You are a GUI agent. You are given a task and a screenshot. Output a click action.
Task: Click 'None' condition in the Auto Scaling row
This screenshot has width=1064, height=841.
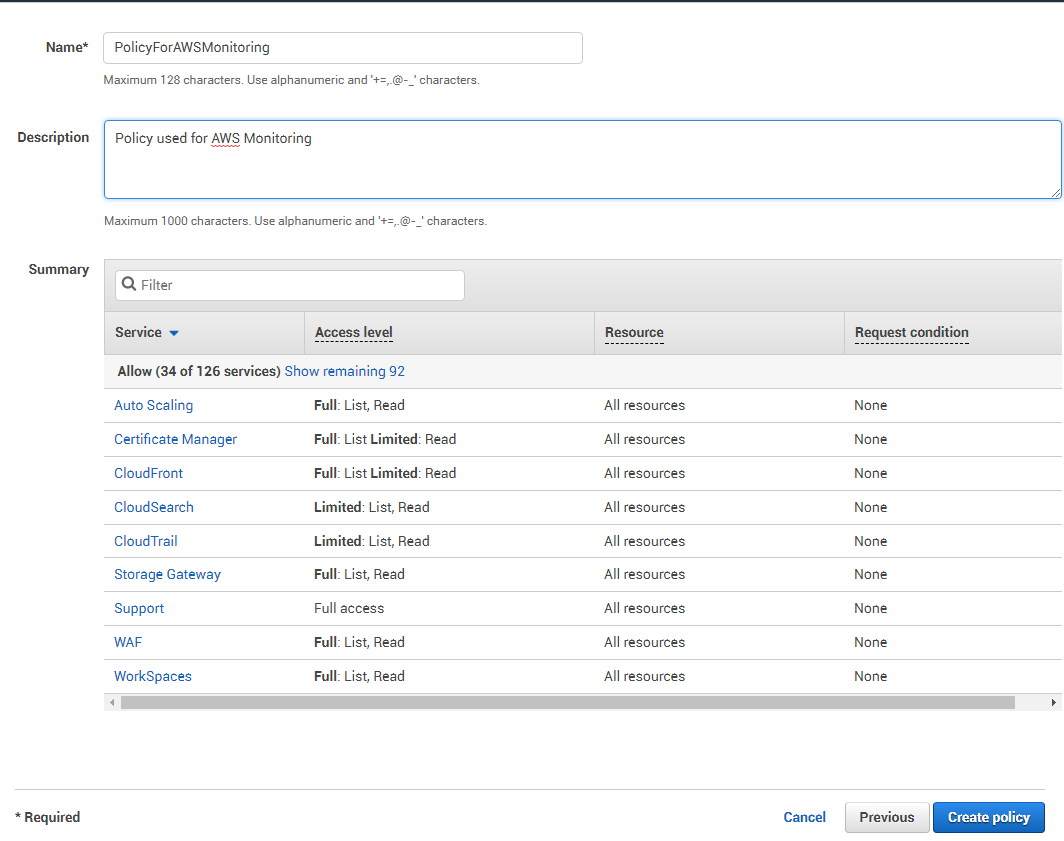pos(871,405)
